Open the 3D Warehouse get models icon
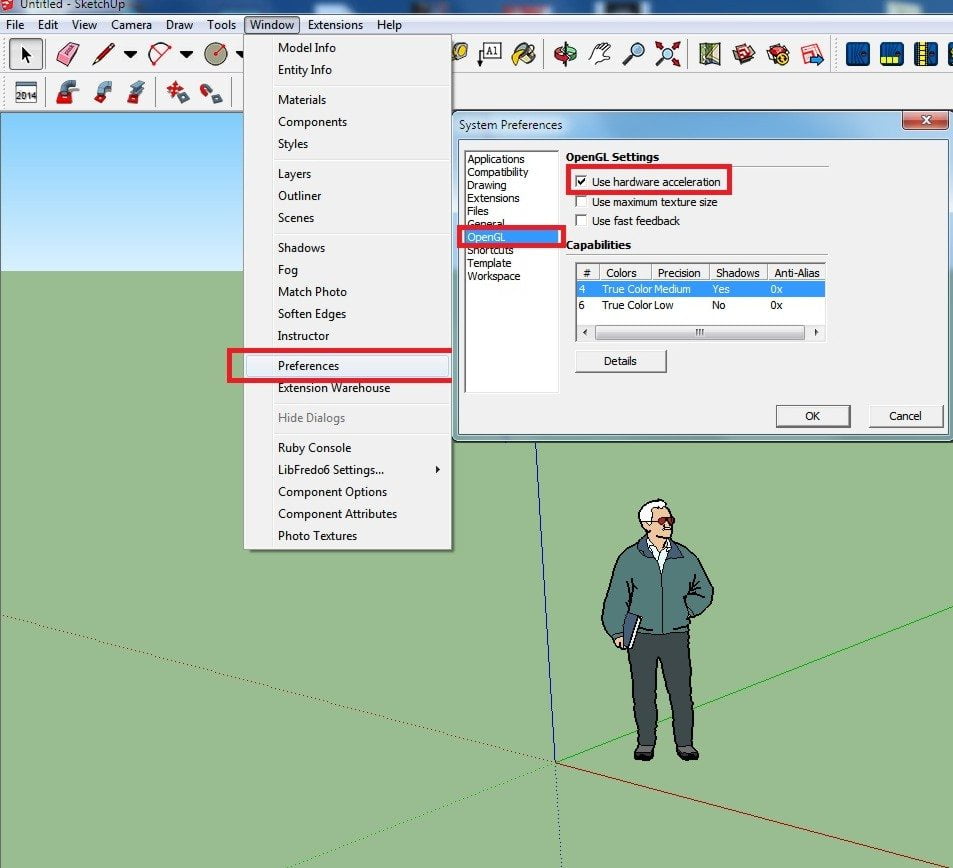 [743, 54]
